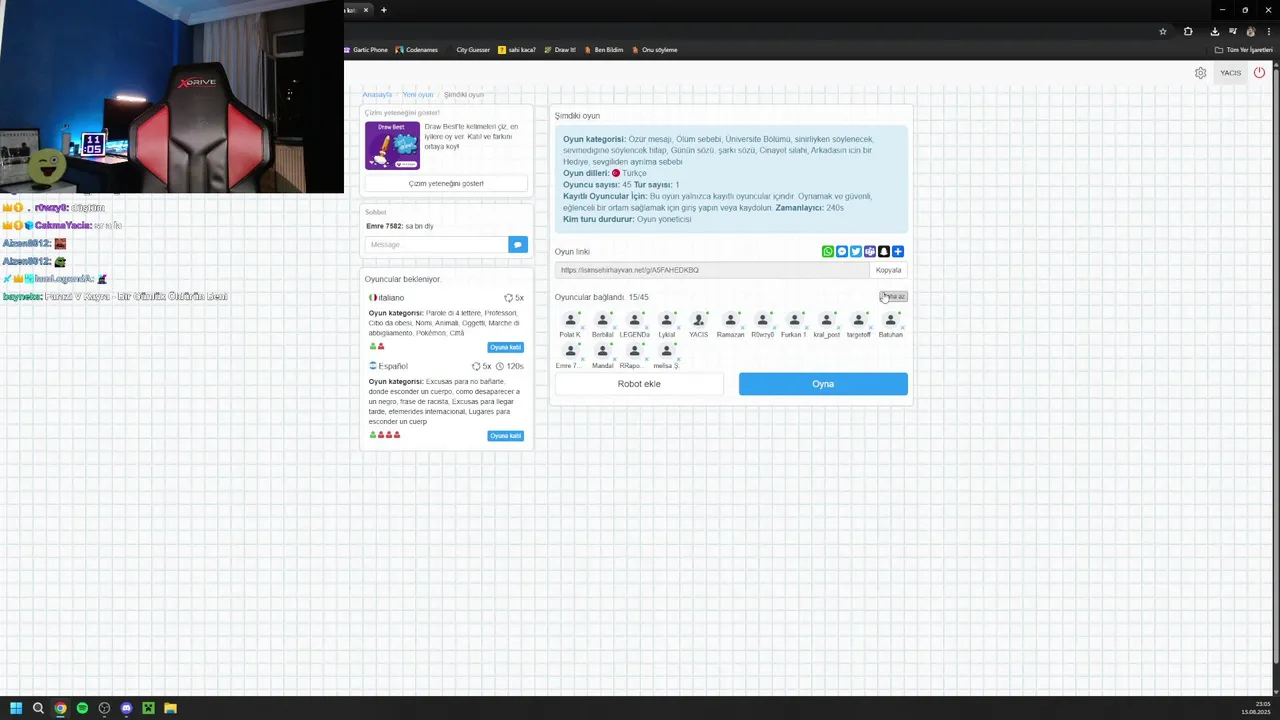Click the Oyuncular bekleniyor heading
Viewport: 1280px width, 720px height.
(x=402, y=279)
